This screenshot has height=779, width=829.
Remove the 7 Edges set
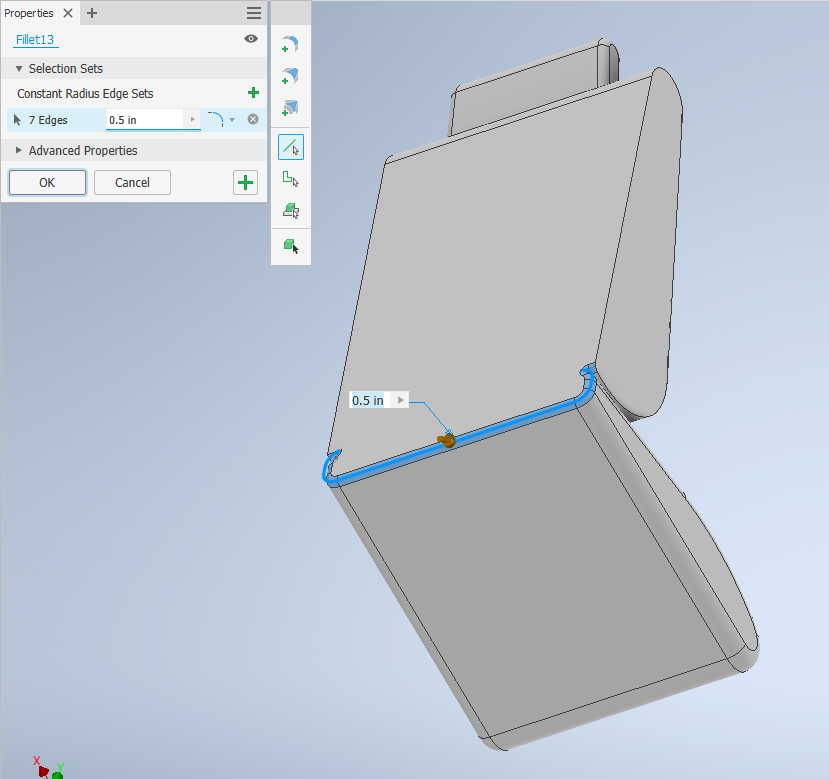tap(253, 120)
